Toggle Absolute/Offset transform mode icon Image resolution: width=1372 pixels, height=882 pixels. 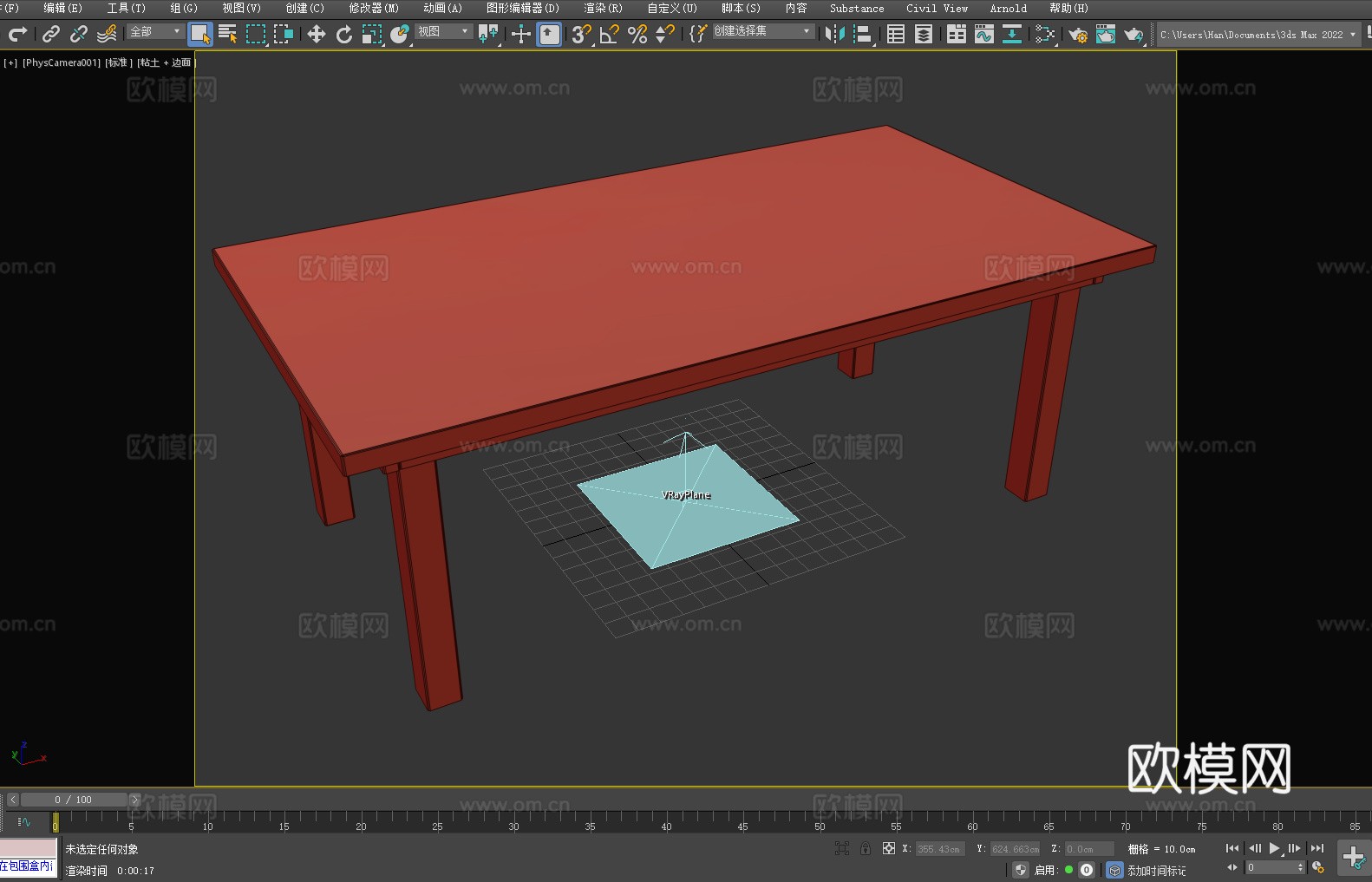coord(889,848)
